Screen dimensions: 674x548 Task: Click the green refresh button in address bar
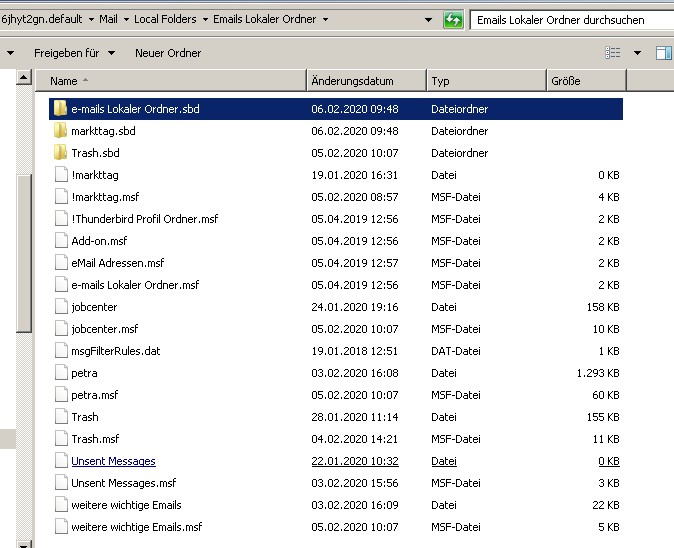pyautogui.click(x=453, y=20)
